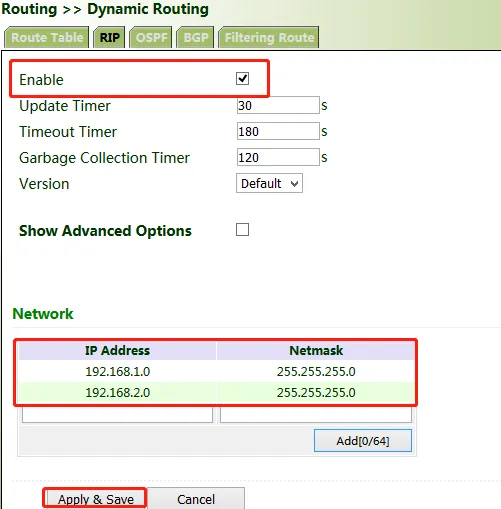
Task: Click netmask of the 192.168.2.0 row
Action: pyautogui.click(x=316, y=392)
